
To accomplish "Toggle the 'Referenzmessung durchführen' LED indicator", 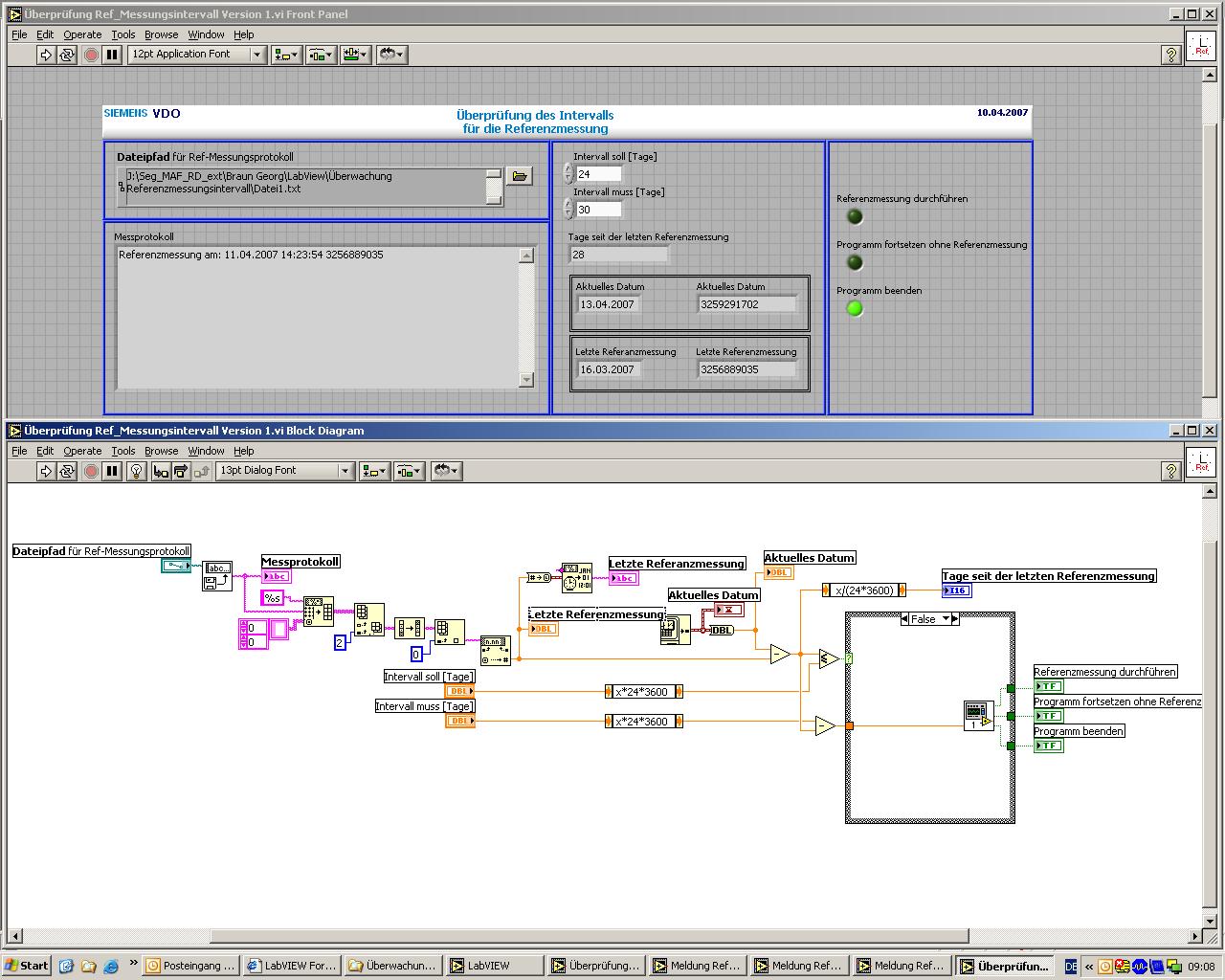I will (x=855, y=216).
